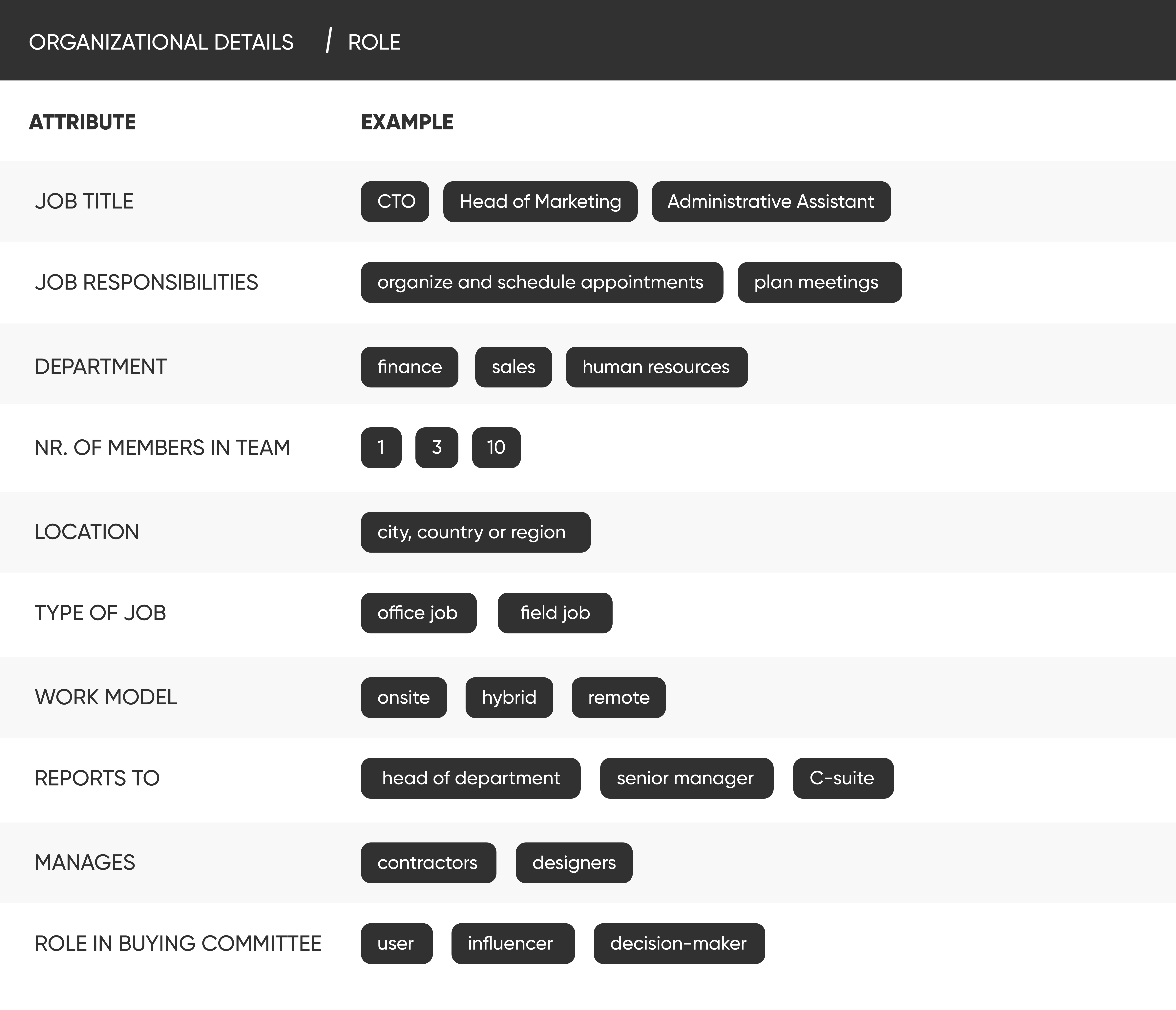This screenshot has height=1010, width=1176.
Task: Click the 'plan meetings' tag
Action: (819, 282)
